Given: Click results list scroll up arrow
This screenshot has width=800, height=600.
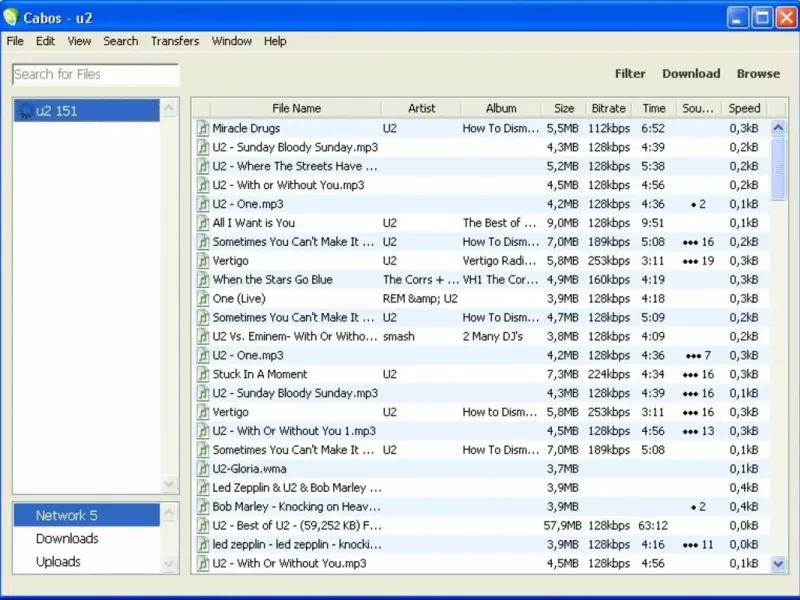Looking at the screenshot, I should coord(778,128).
